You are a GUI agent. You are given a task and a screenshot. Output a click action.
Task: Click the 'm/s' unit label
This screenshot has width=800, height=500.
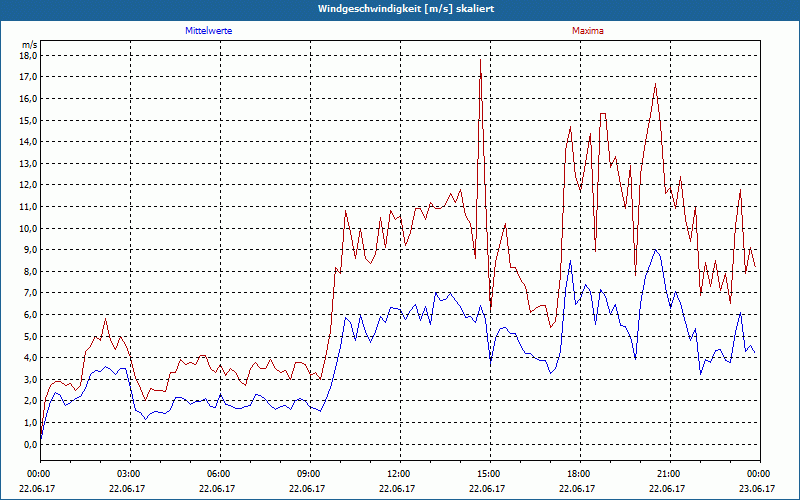click(x=29, y=45)
